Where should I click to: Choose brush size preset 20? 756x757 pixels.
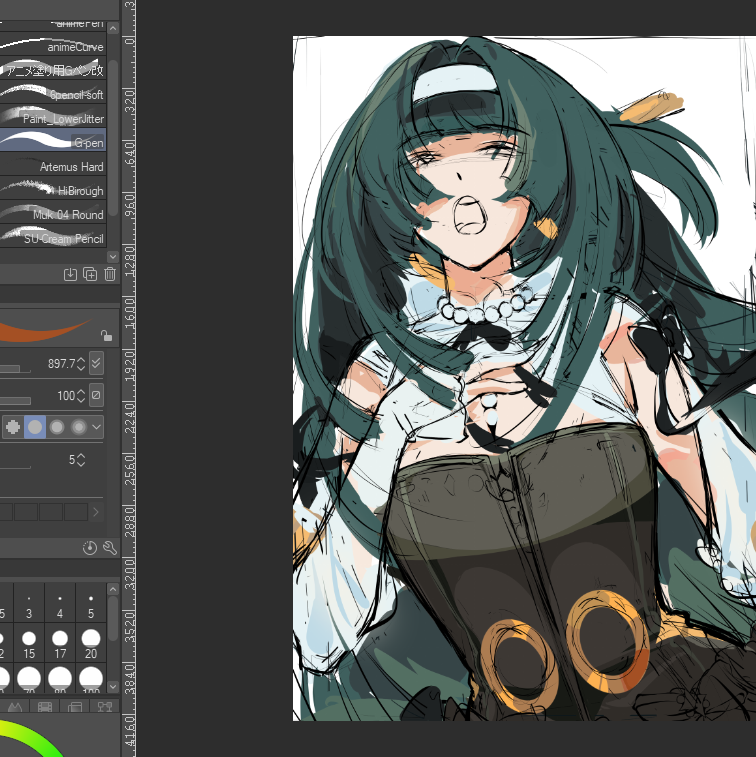[91, 643]
